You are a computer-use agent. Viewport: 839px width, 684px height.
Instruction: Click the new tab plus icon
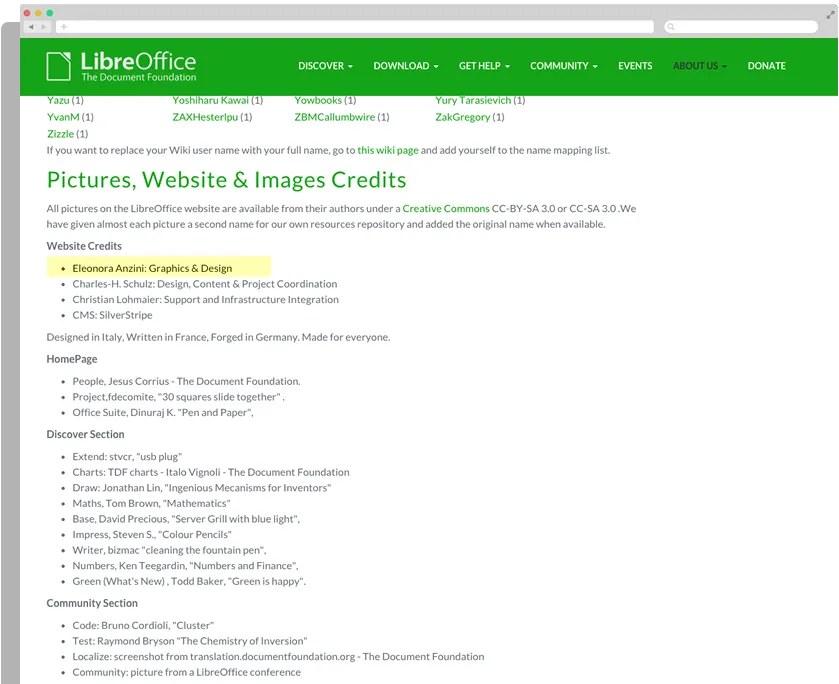pos(64,27)
